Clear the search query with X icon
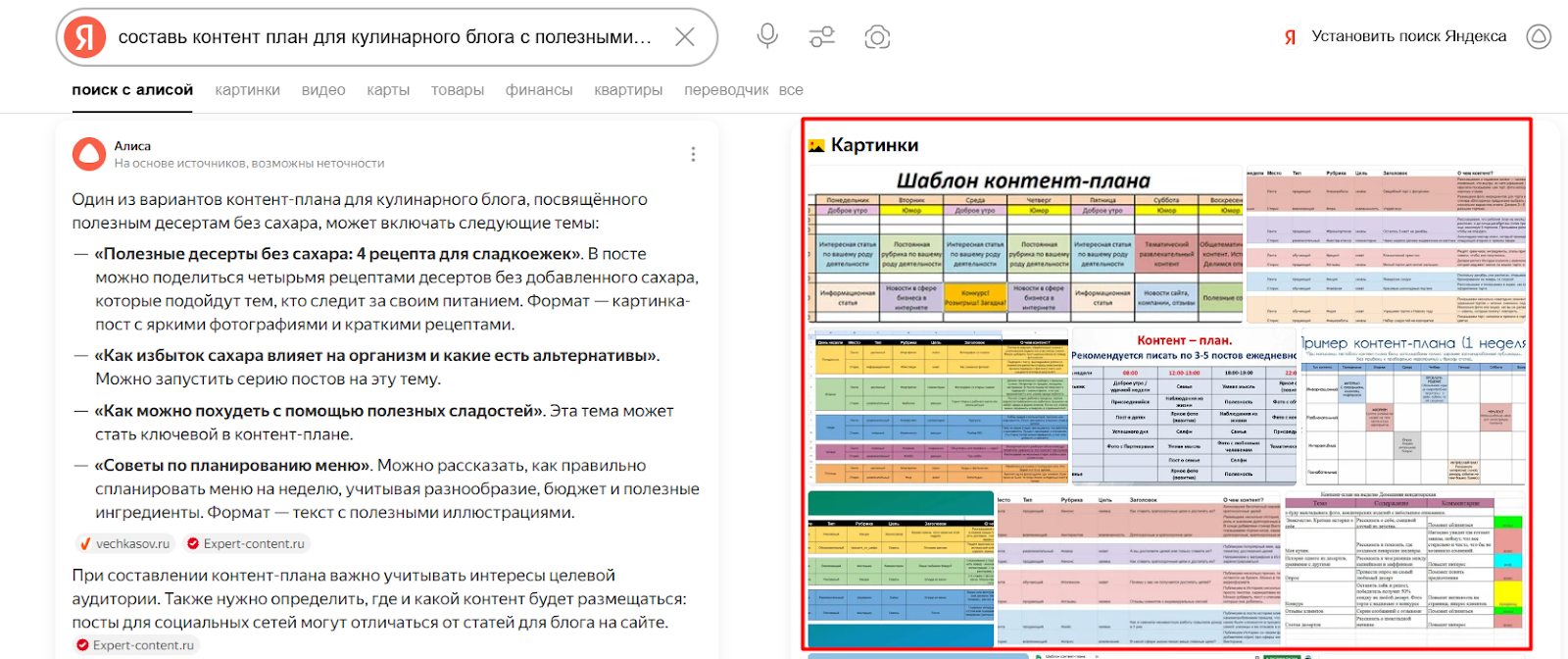The width and height of the screenshot is (1568, 659). [684, 37]
